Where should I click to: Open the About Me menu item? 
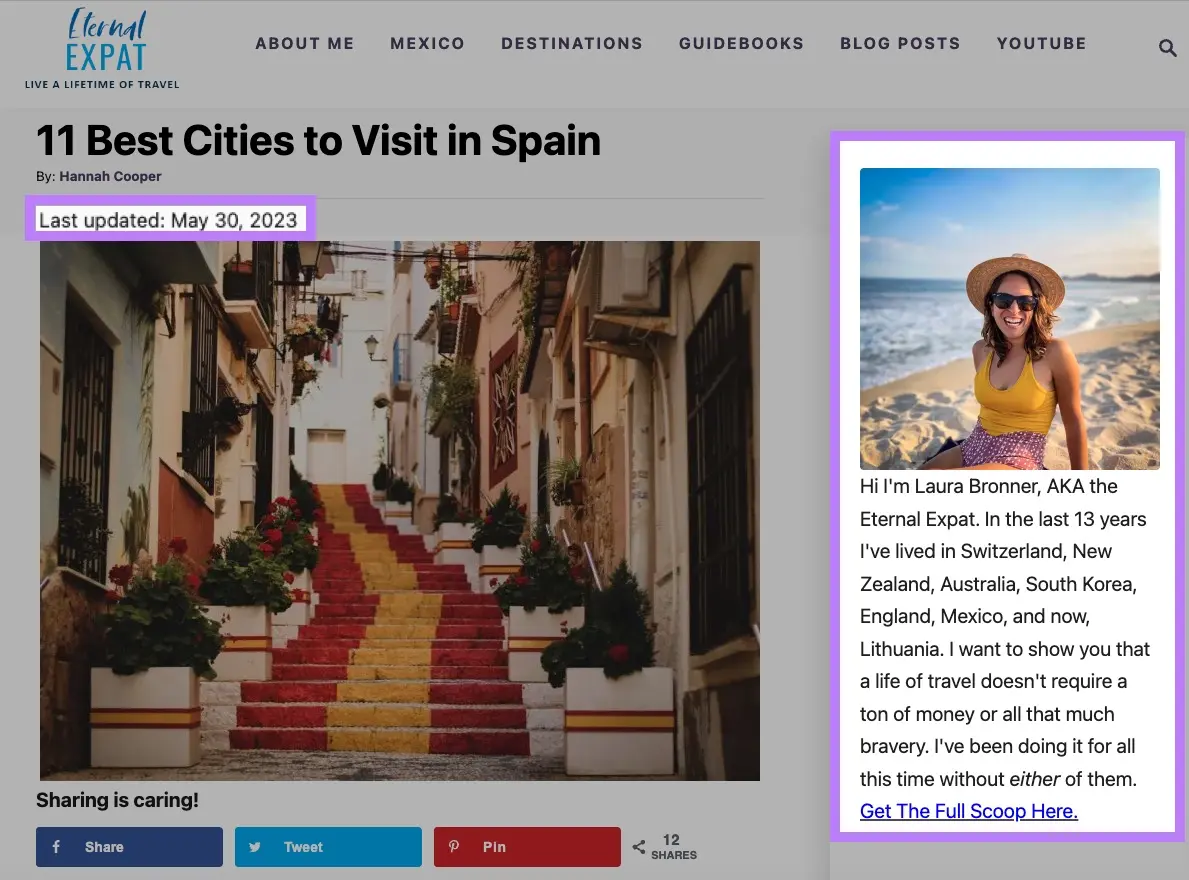[x=305, y=43]
